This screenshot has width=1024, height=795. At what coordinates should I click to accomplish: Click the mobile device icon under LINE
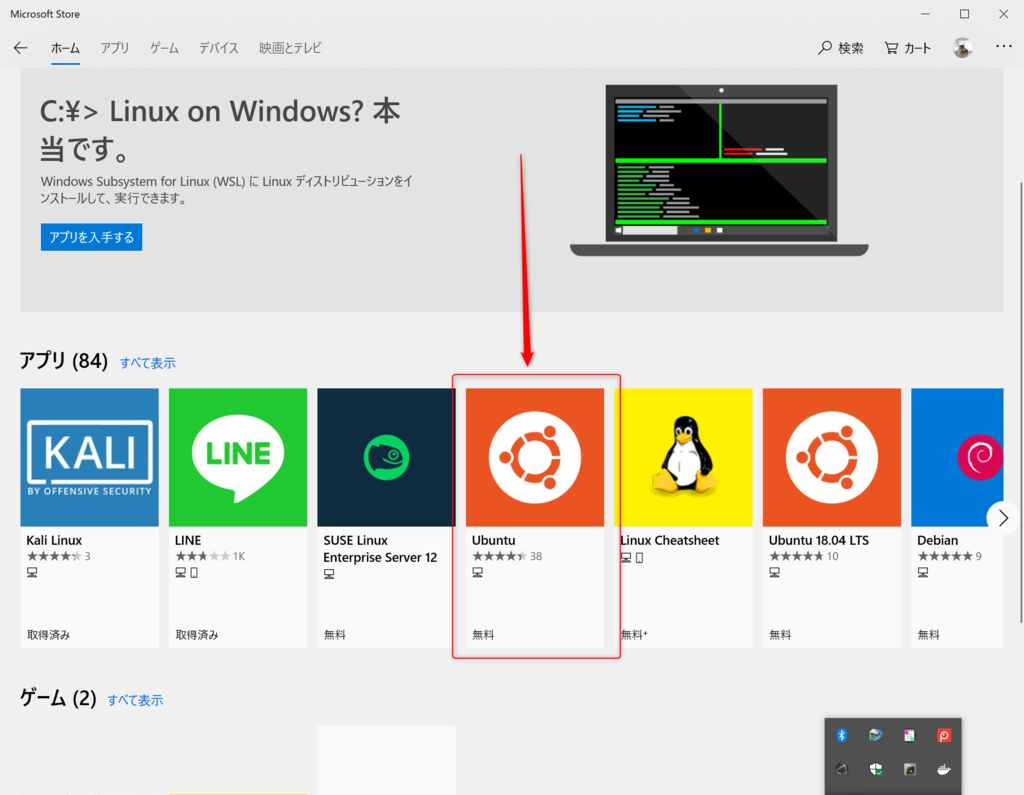pyautogui.click(x=194, y=572)
